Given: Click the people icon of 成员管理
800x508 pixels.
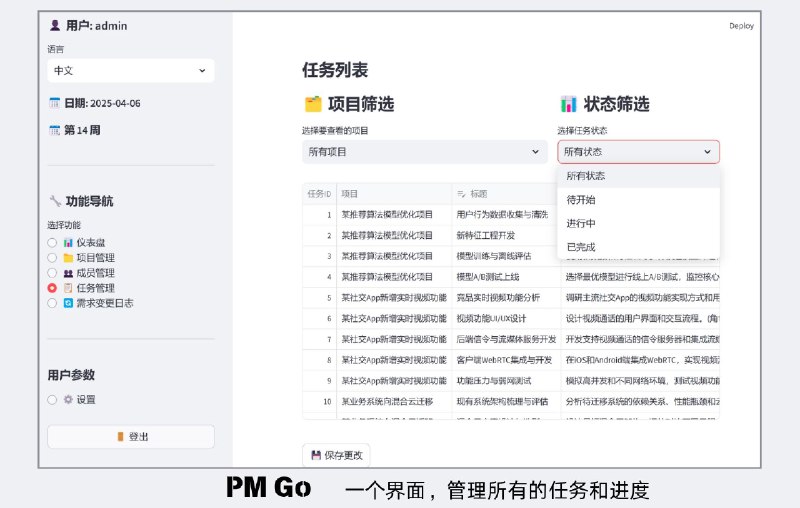Looking at the screenshot, I should 68,273.
